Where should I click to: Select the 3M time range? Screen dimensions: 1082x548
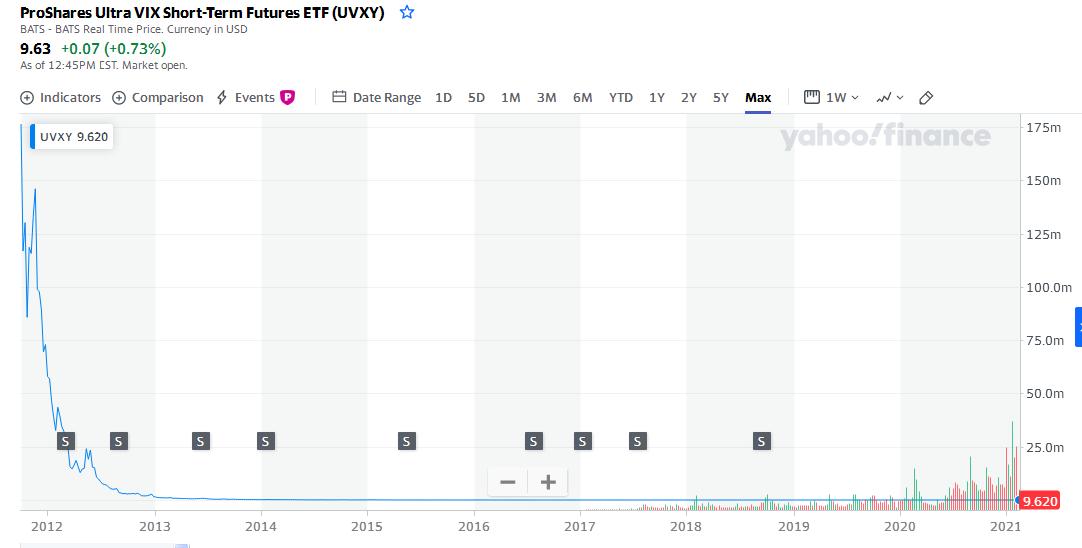[x=547, y=97]
